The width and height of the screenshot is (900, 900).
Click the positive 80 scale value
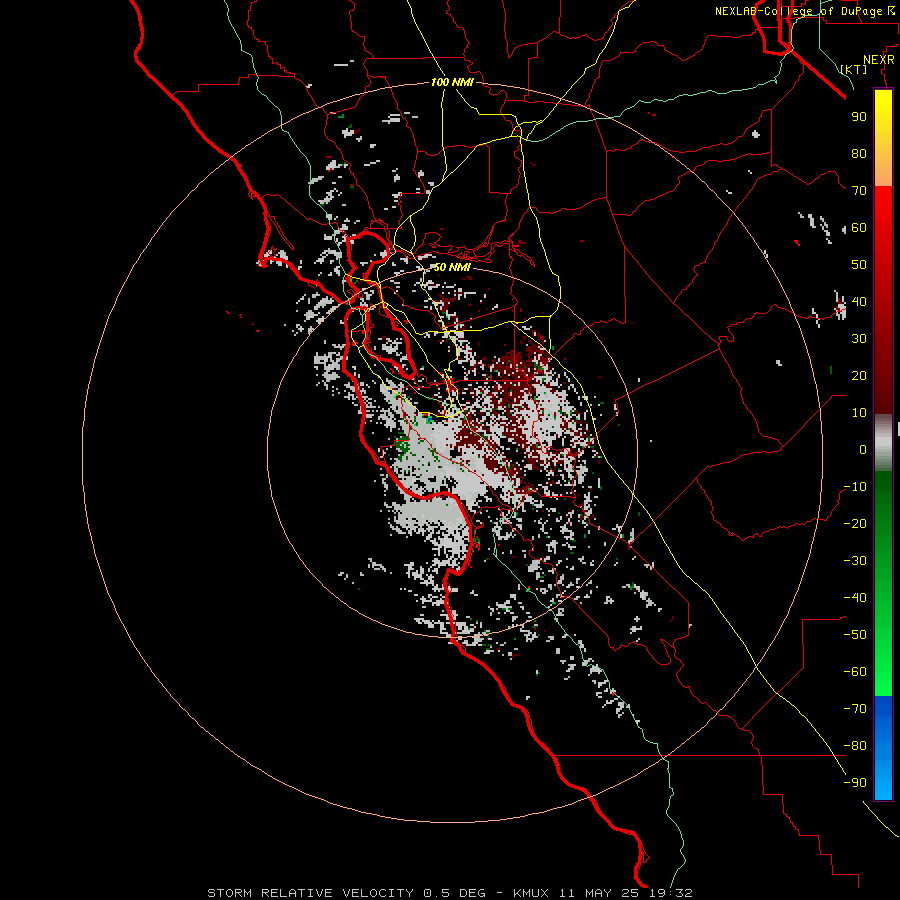859,154
